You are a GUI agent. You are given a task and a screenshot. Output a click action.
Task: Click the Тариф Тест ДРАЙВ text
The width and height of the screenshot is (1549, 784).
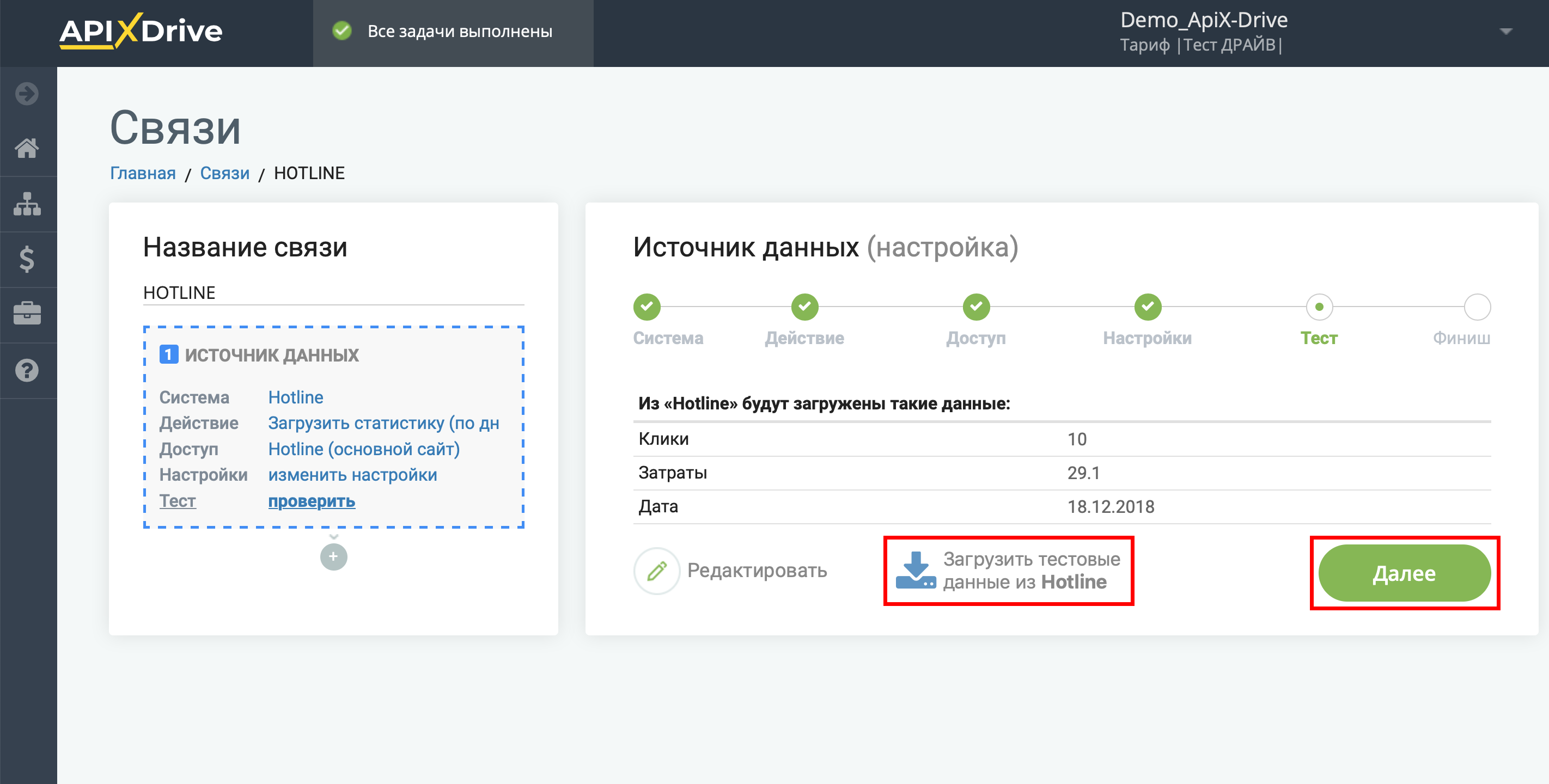tap(1201, 45)
